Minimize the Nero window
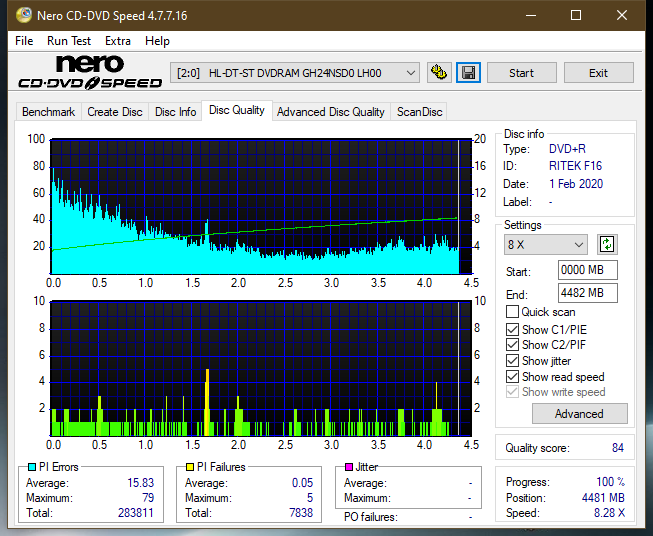653x536 pixels. pos(531,15)
